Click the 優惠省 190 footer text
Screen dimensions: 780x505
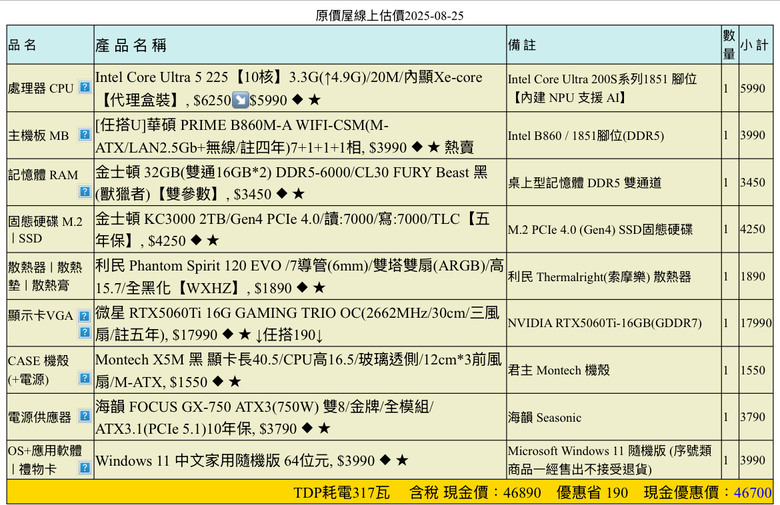[592, 493]
